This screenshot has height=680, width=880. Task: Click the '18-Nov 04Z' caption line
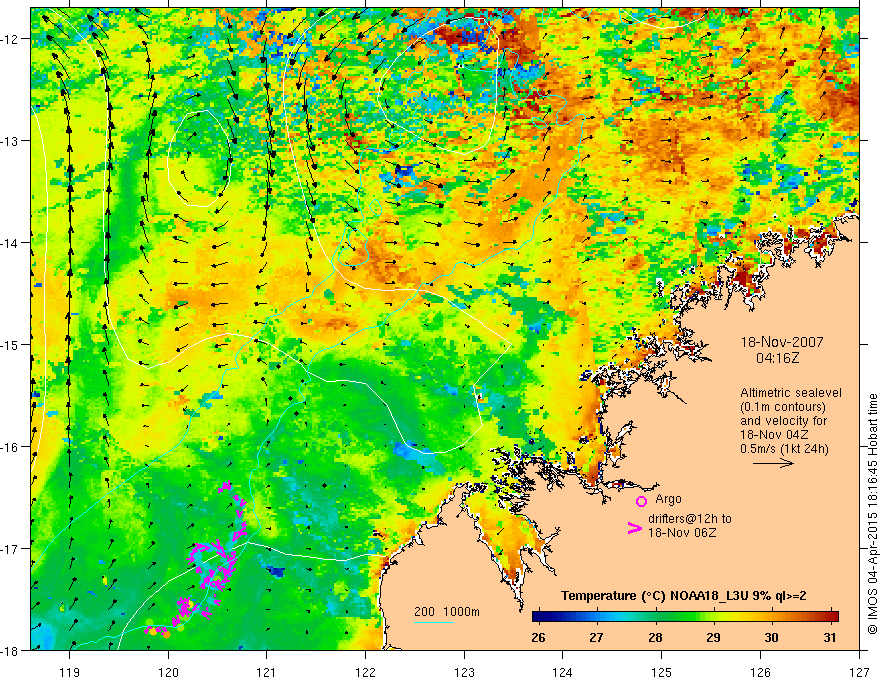(775, 434)
